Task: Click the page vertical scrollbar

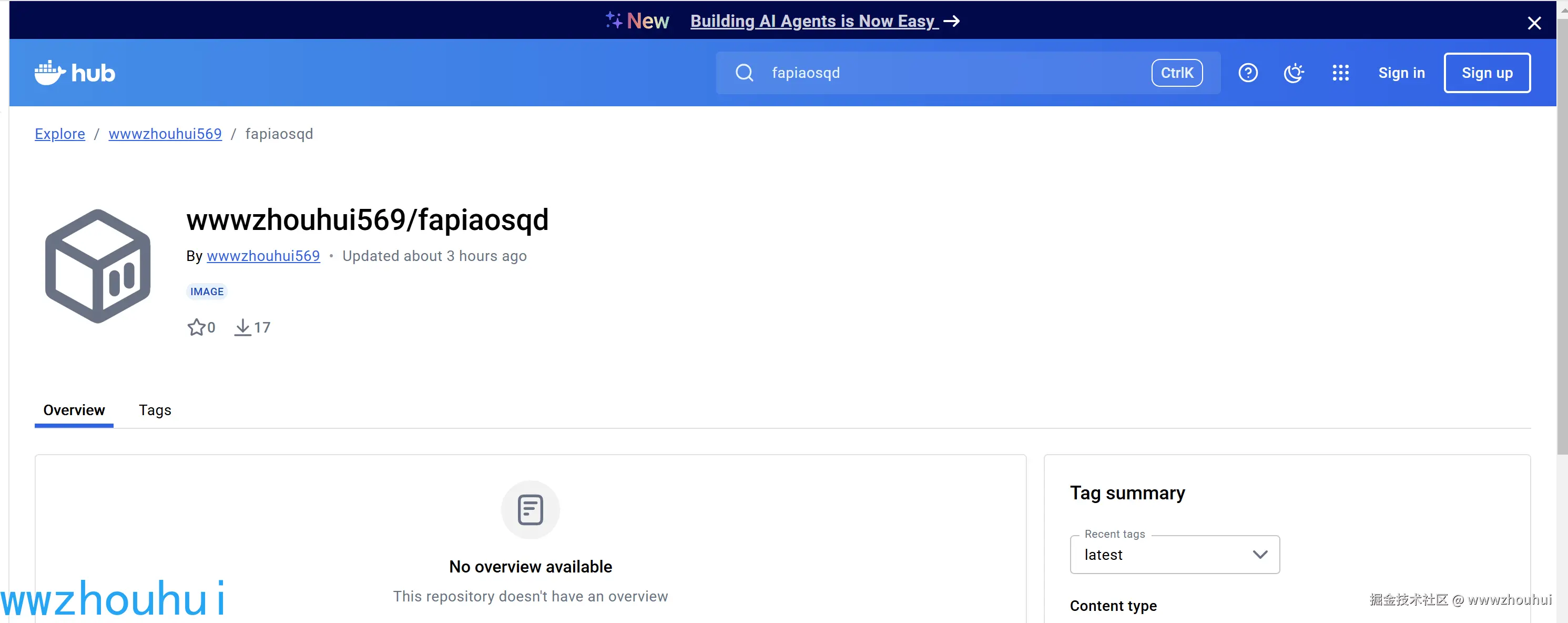Action: pos(1562,237)
